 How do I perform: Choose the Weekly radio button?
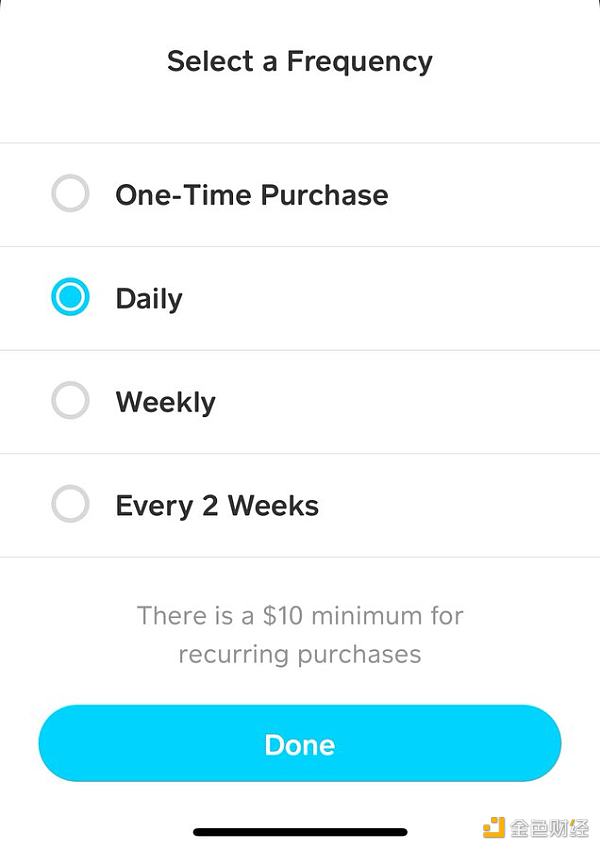coord(70,402)
